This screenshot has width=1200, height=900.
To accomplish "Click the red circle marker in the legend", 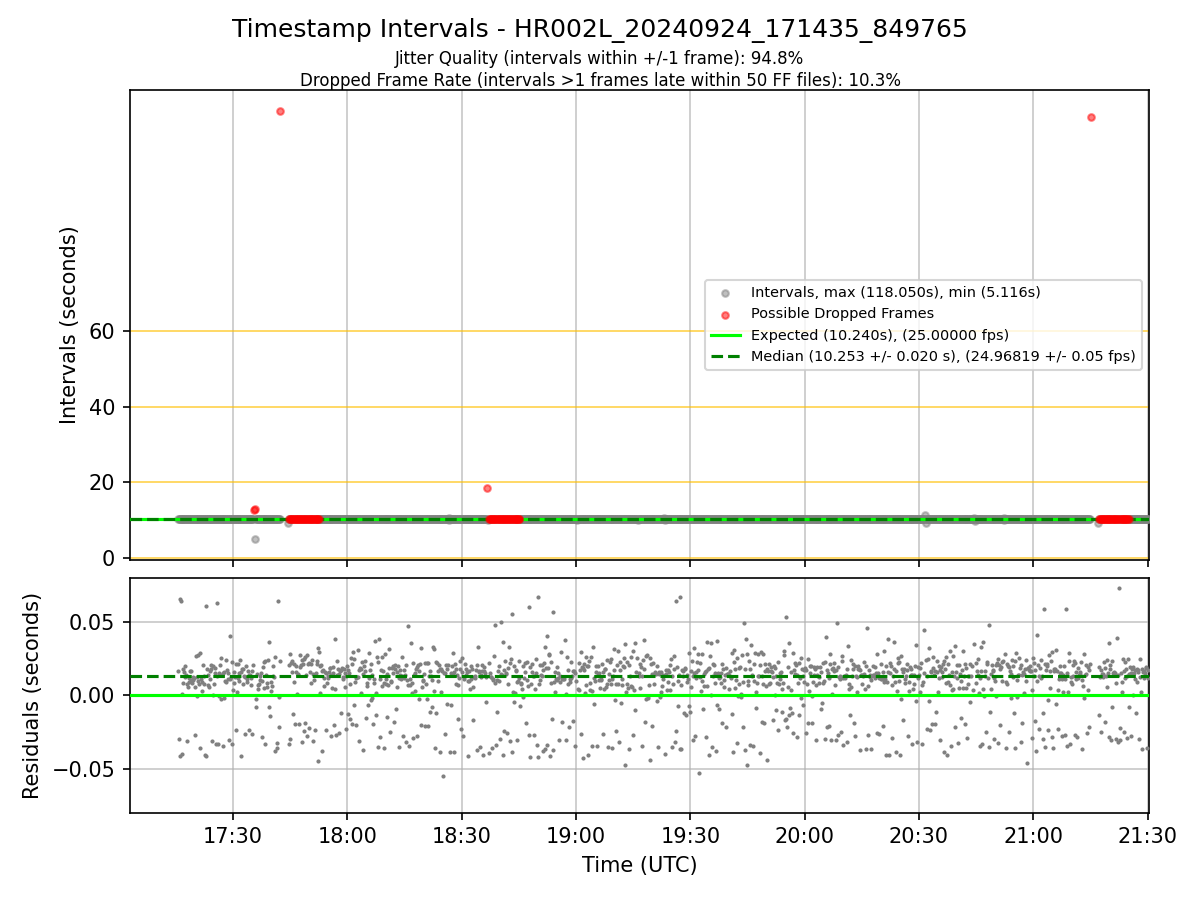I will pos(726,314).
